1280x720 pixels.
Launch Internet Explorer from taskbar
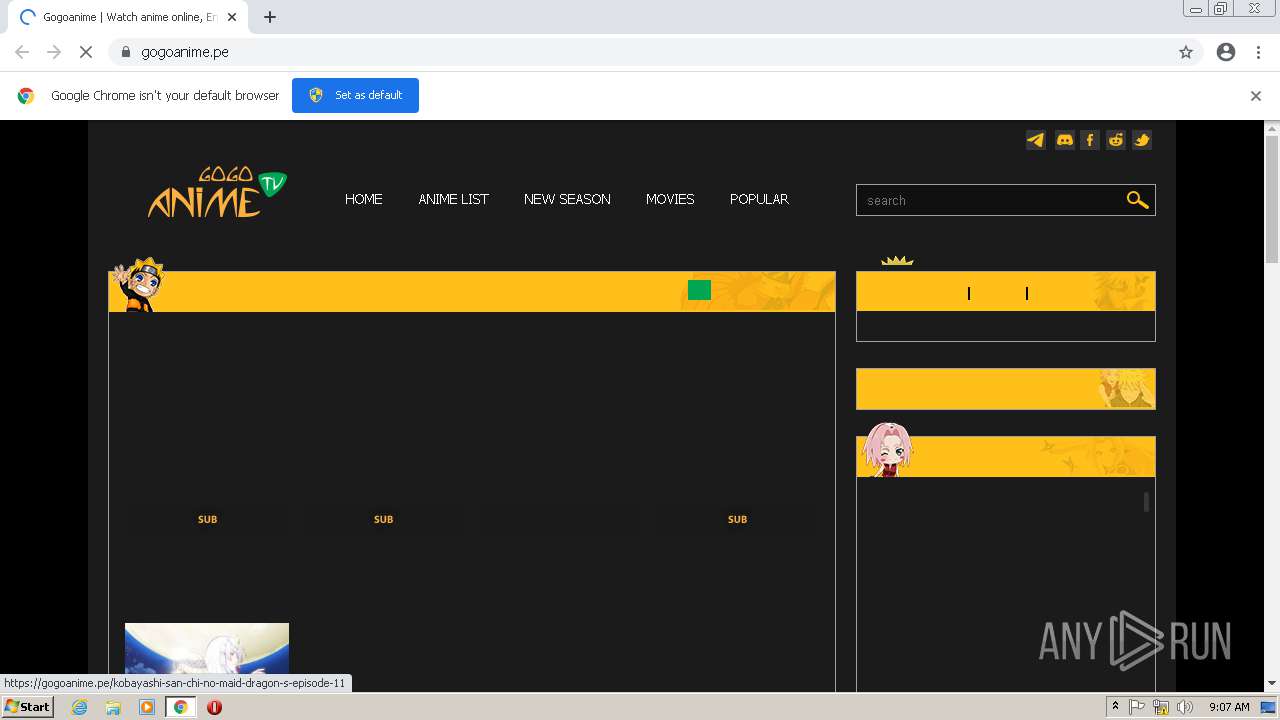pyautogui.click(x=79, y=707)
